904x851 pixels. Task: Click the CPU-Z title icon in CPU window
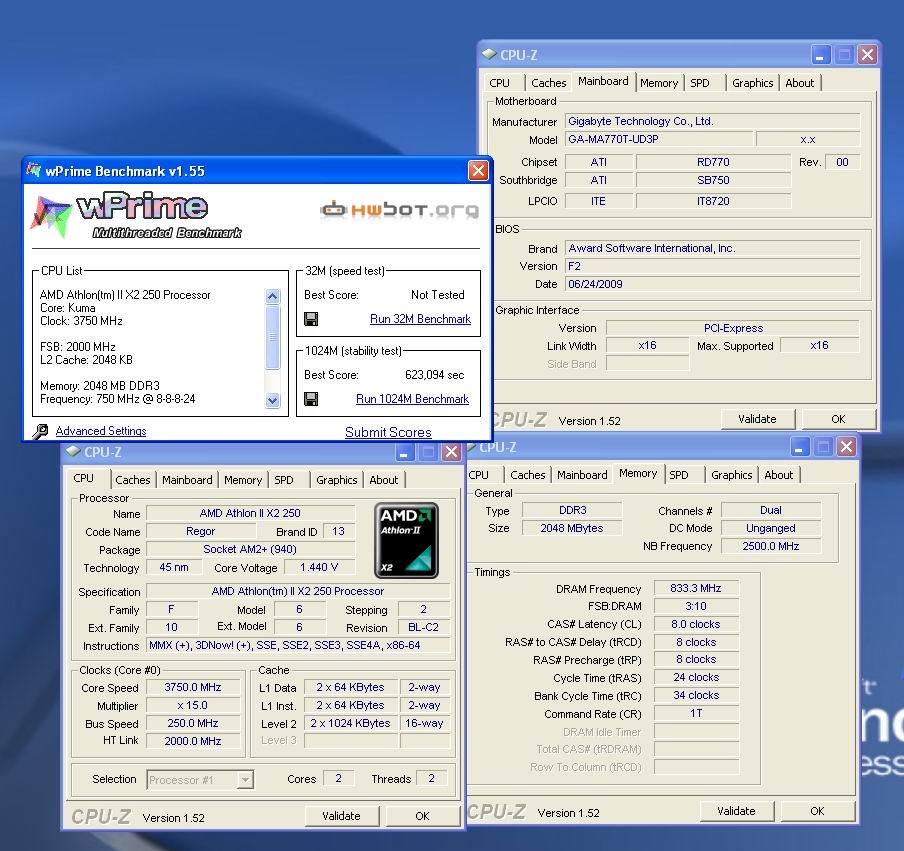(x=73, y=451)
